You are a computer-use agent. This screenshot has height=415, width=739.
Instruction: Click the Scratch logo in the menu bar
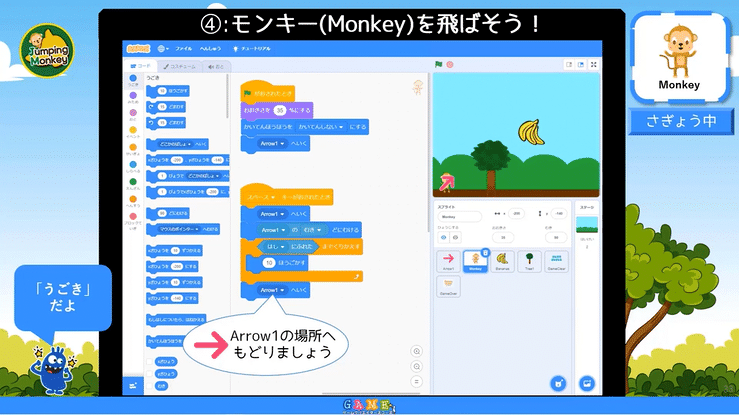coord(138,49)
